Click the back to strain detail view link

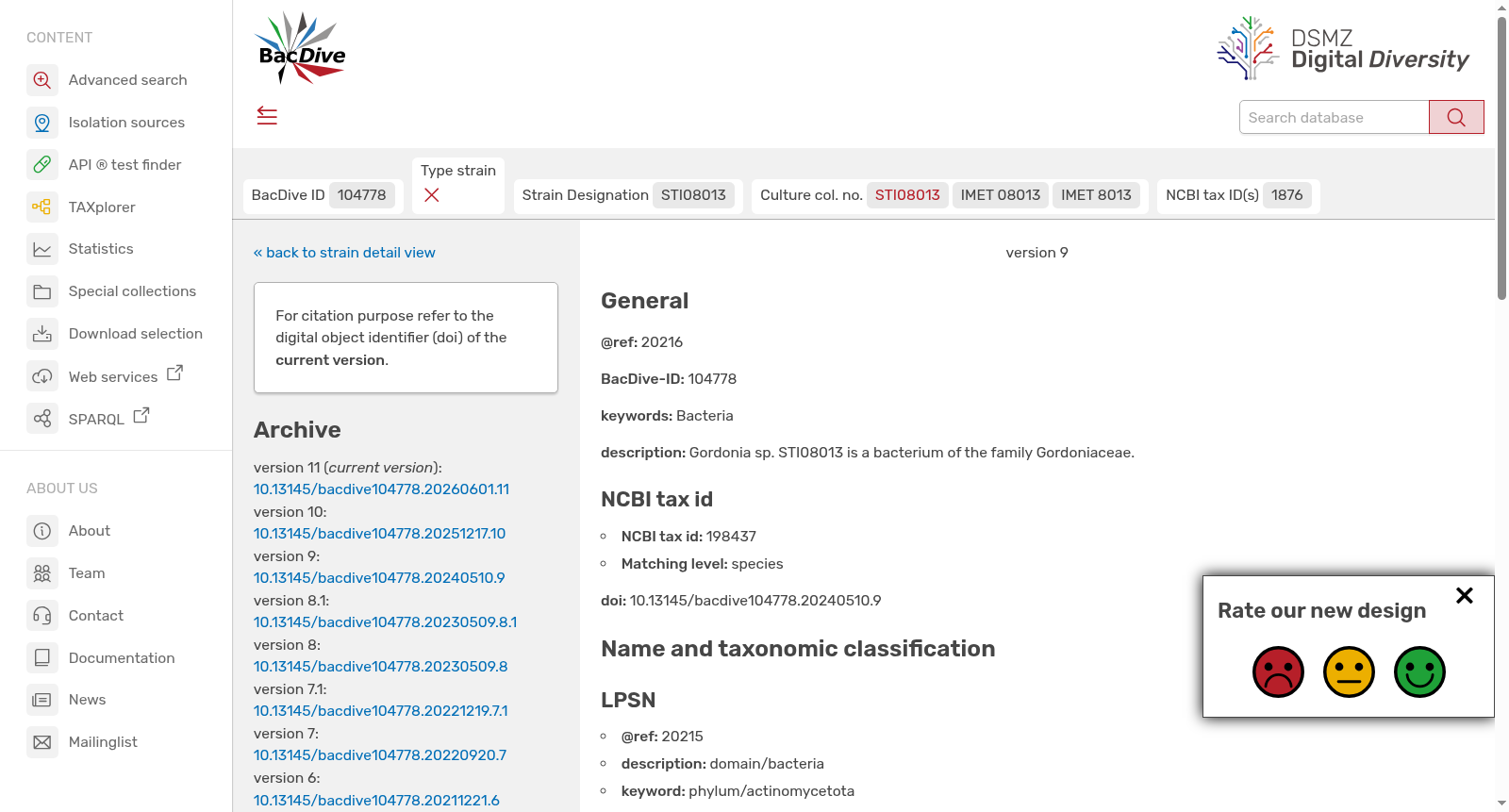point(344,253)
